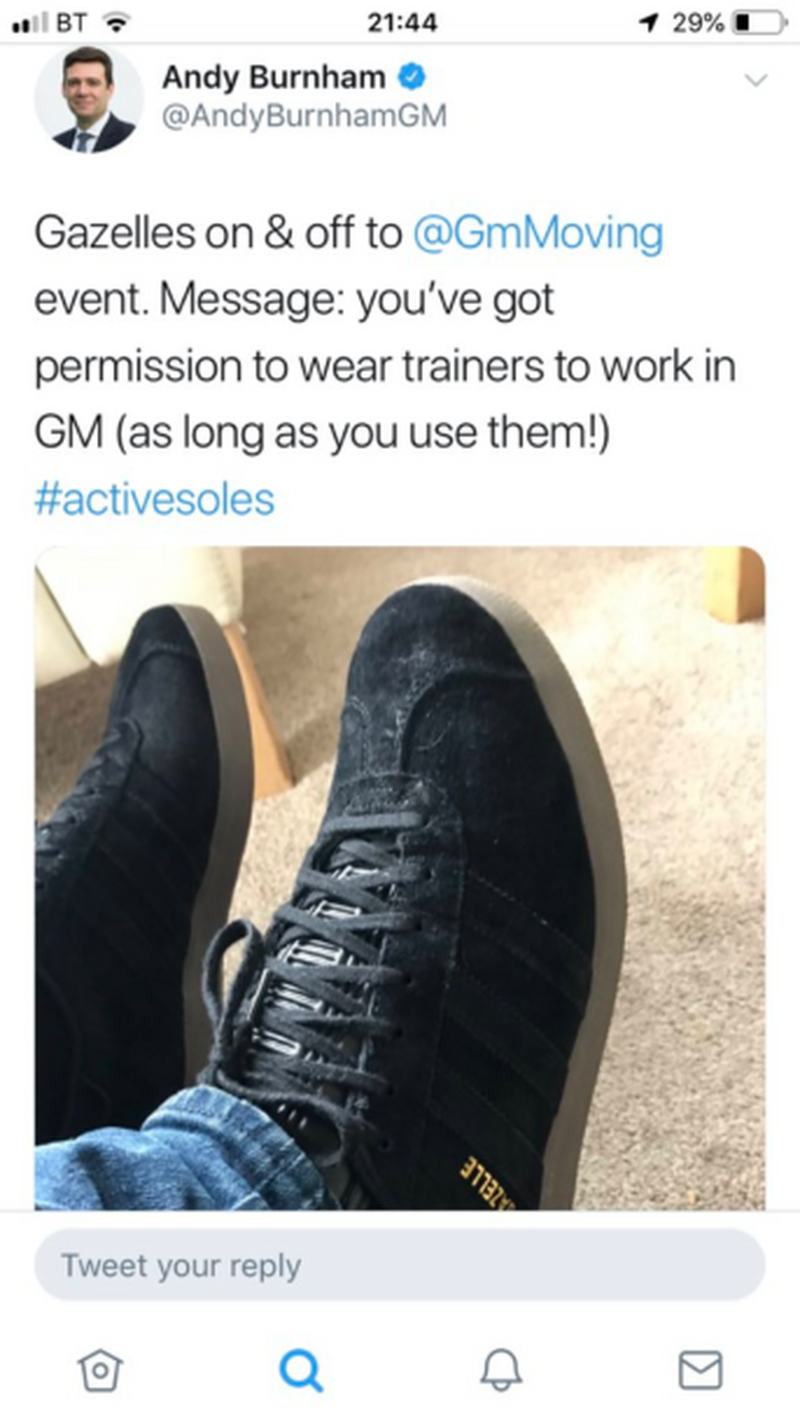Open the Gazelle trainers photo
Screen dimensions: 800x1422
400,878
